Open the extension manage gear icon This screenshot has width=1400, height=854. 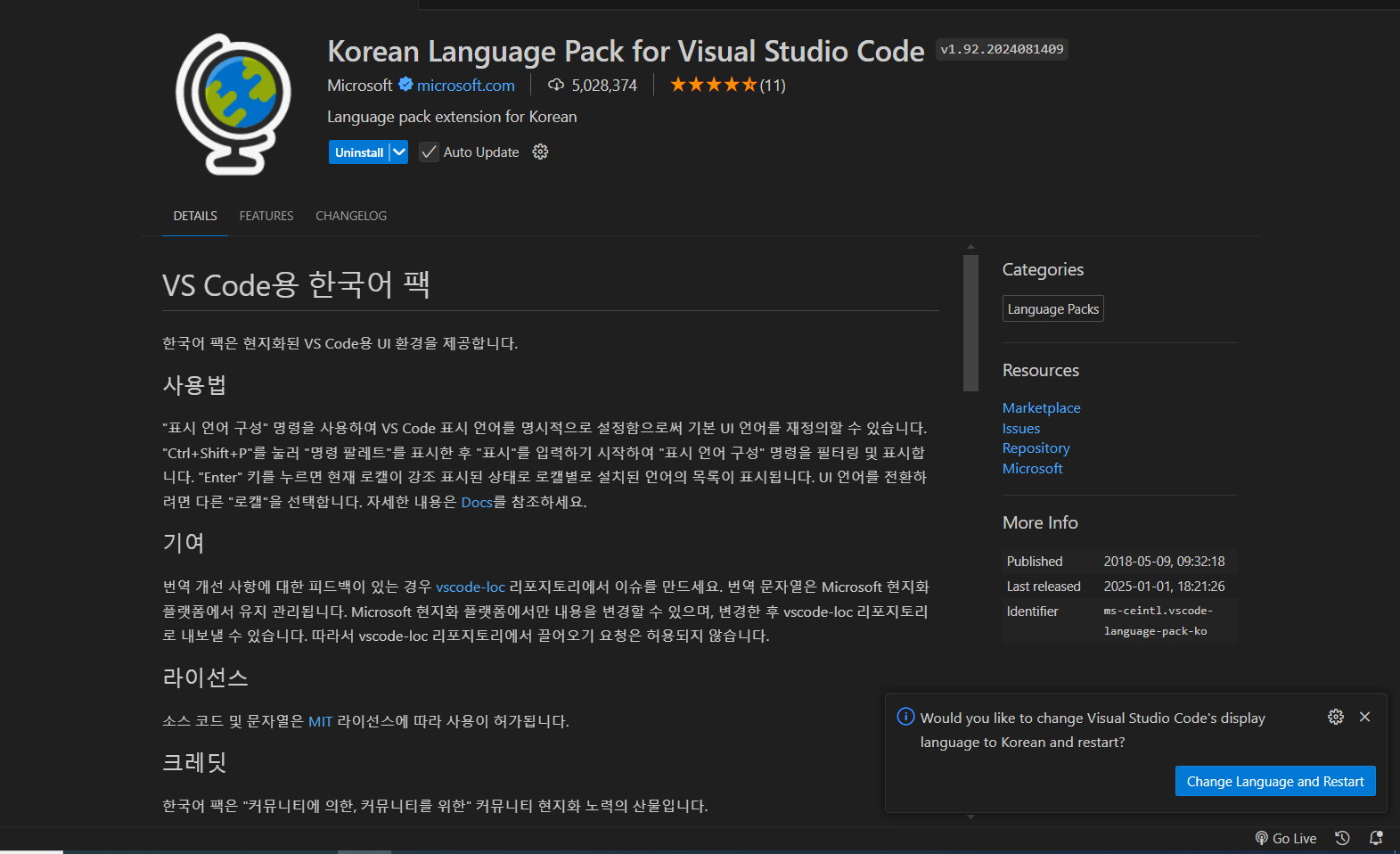tap(540, 152)
